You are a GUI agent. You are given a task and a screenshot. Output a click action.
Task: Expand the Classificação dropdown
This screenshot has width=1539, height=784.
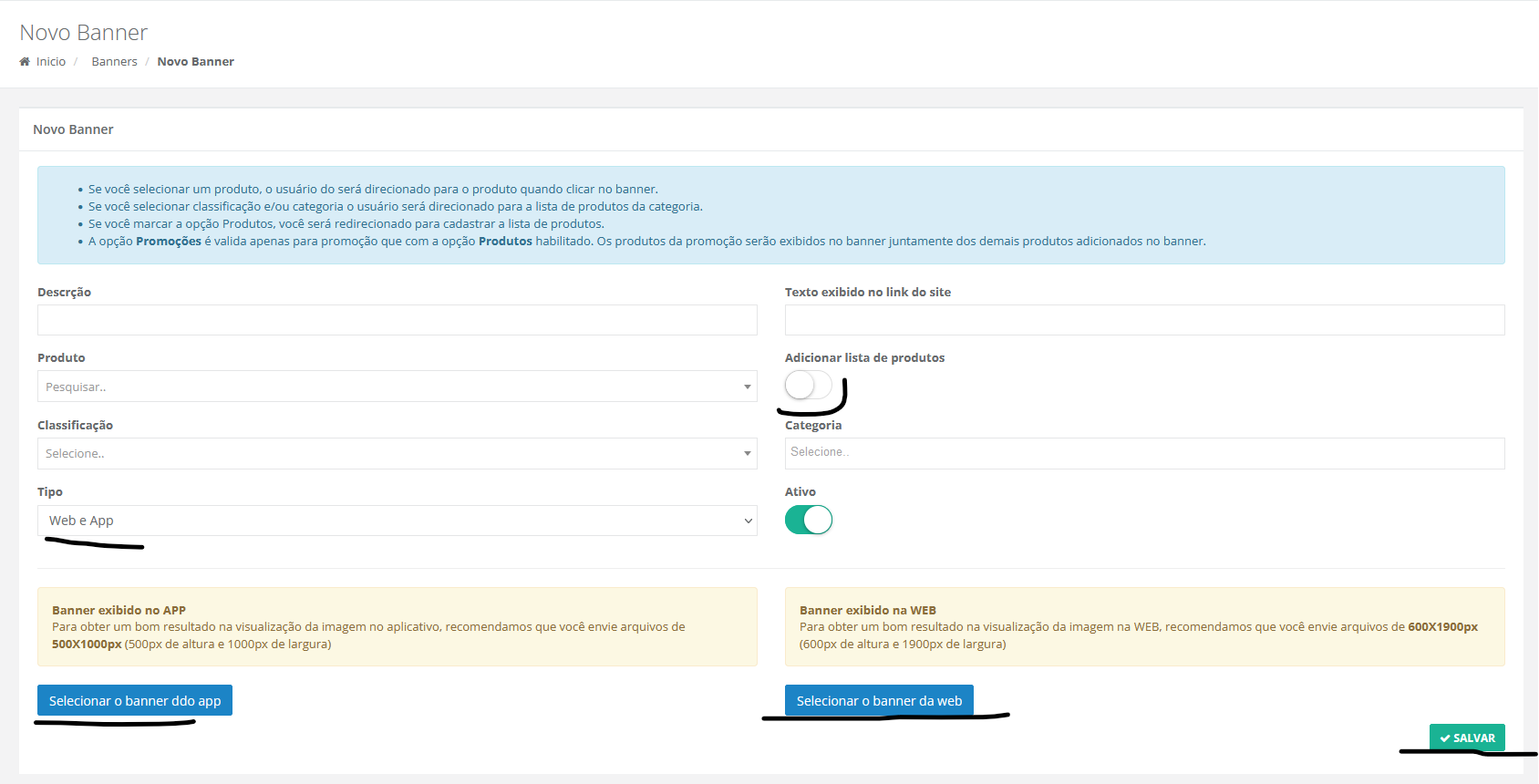coord(397,454)
